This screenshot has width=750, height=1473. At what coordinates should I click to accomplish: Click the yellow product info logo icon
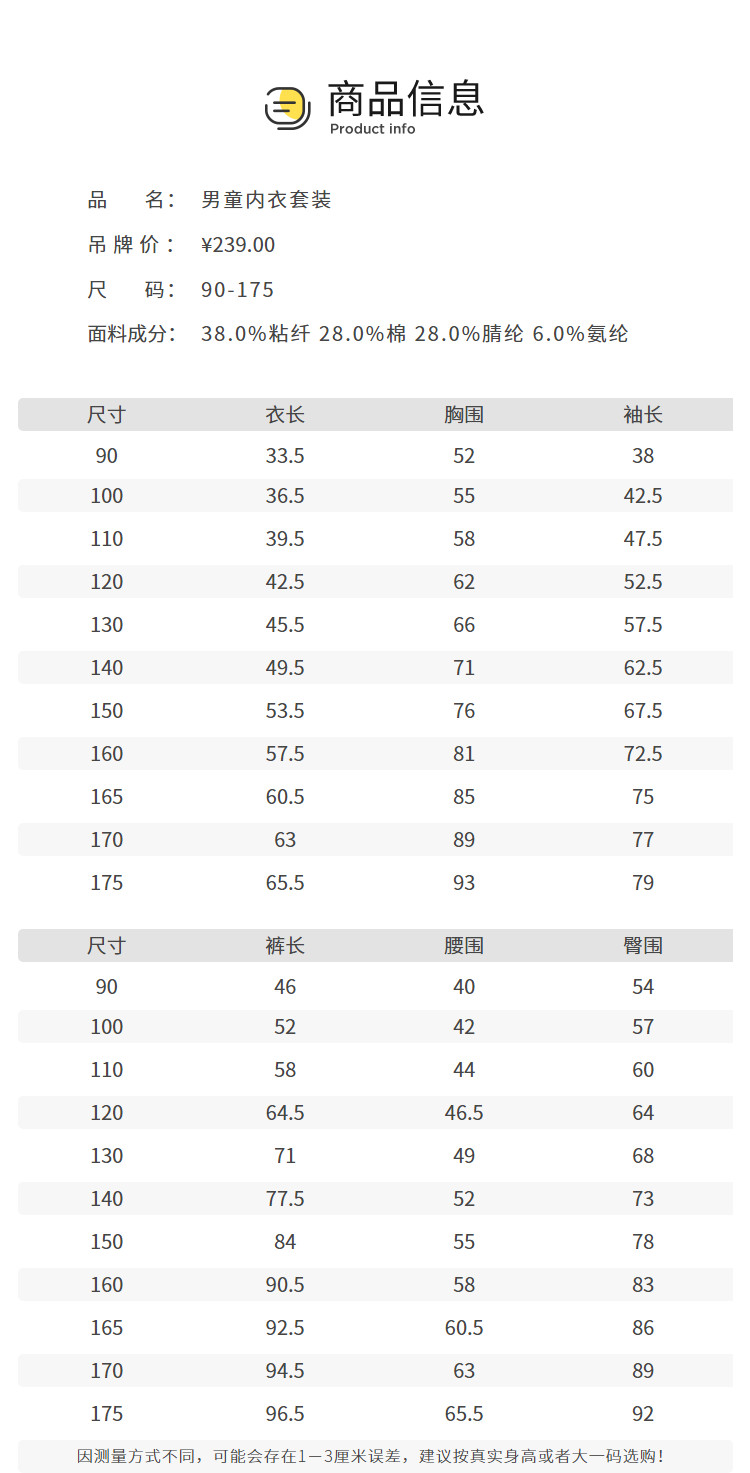[287, 107]
